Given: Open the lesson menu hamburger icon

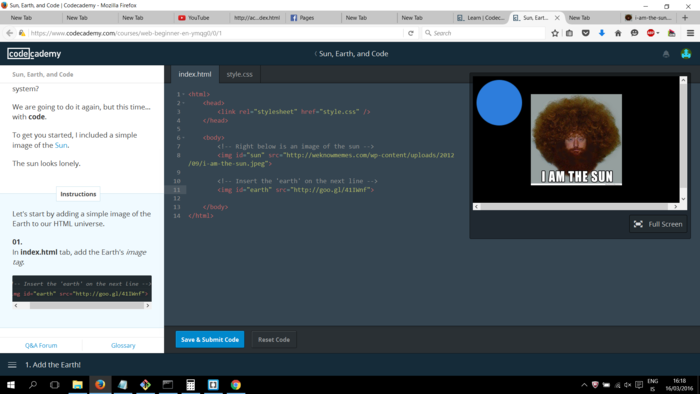Looking at the screenshot, I should point(12,365).
